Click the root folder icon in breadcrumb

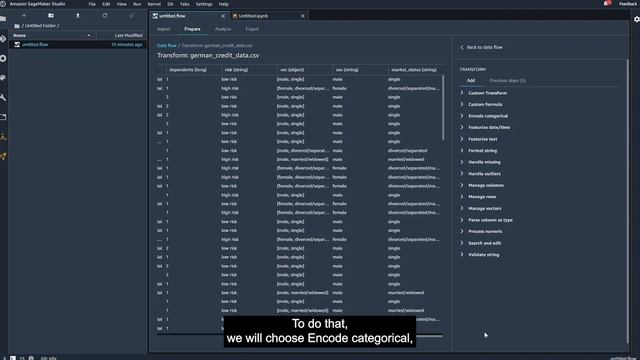[x=17, y=26]
